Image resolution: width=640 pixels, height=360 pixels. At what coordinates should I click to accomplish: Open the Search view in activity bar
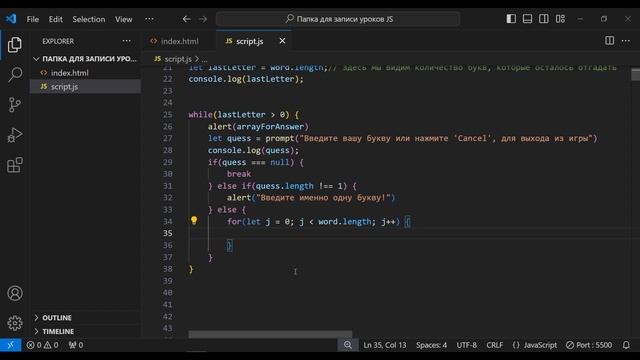pyautogui.click(x=15, y=74)
